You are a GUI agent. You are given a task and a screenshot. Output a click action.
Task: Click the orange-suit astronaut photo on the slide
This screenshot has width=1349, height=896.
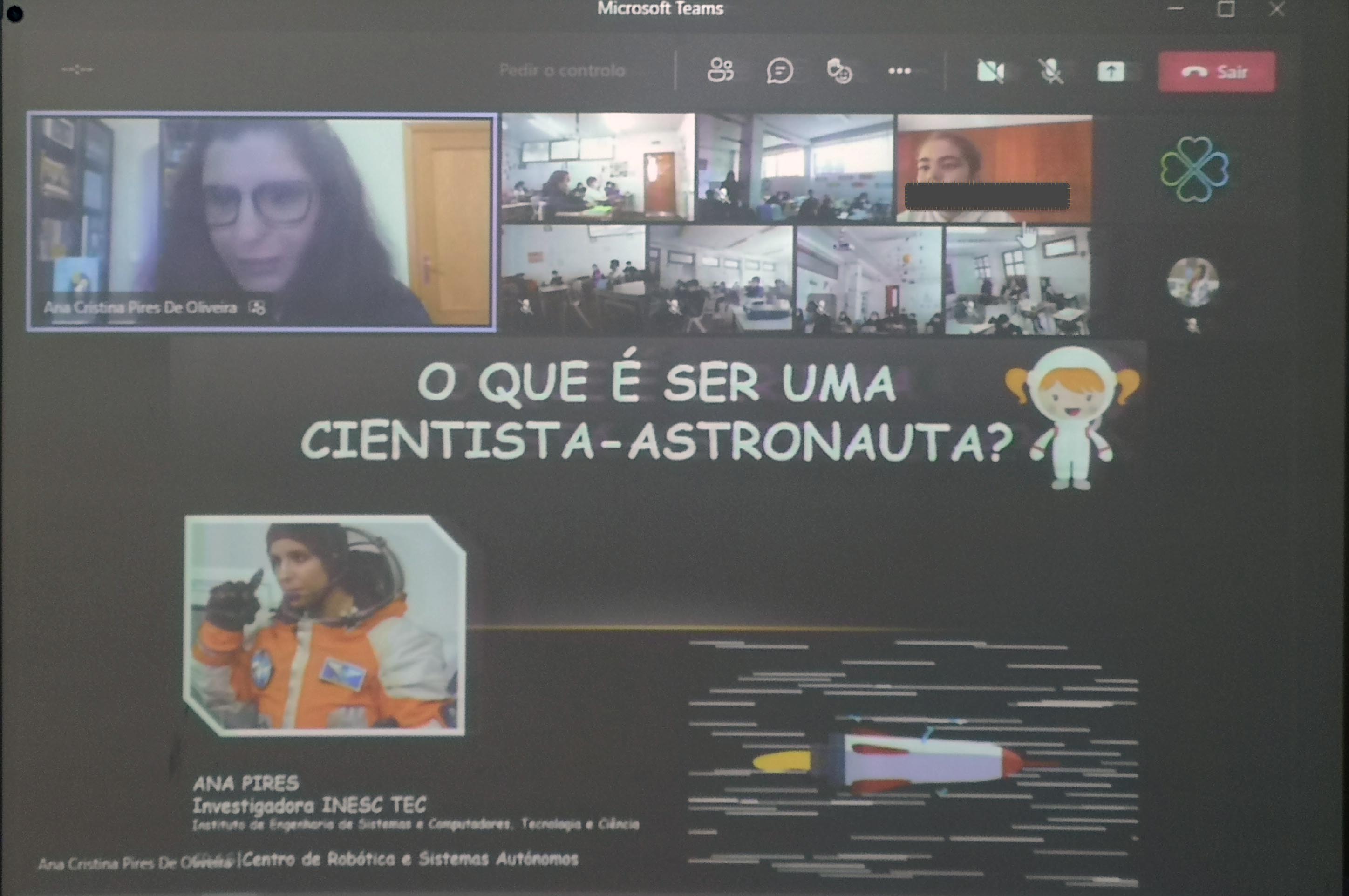point(325,626)
